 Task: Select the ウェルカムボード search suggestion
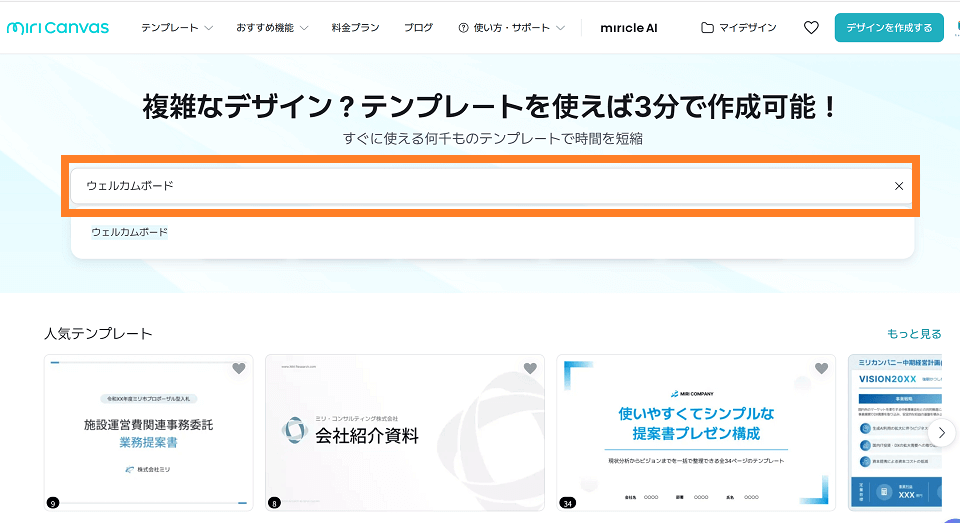tap(129, 232)
